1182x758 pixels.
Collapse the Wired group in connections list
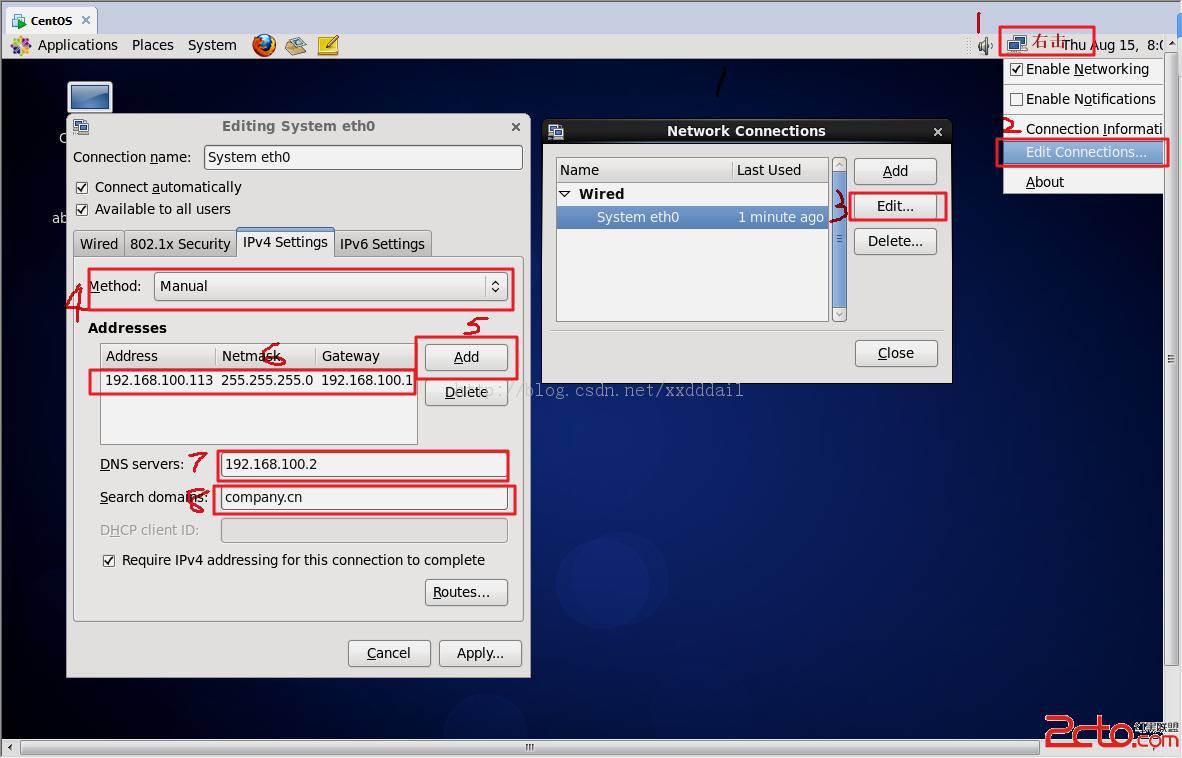coord(565,194)
